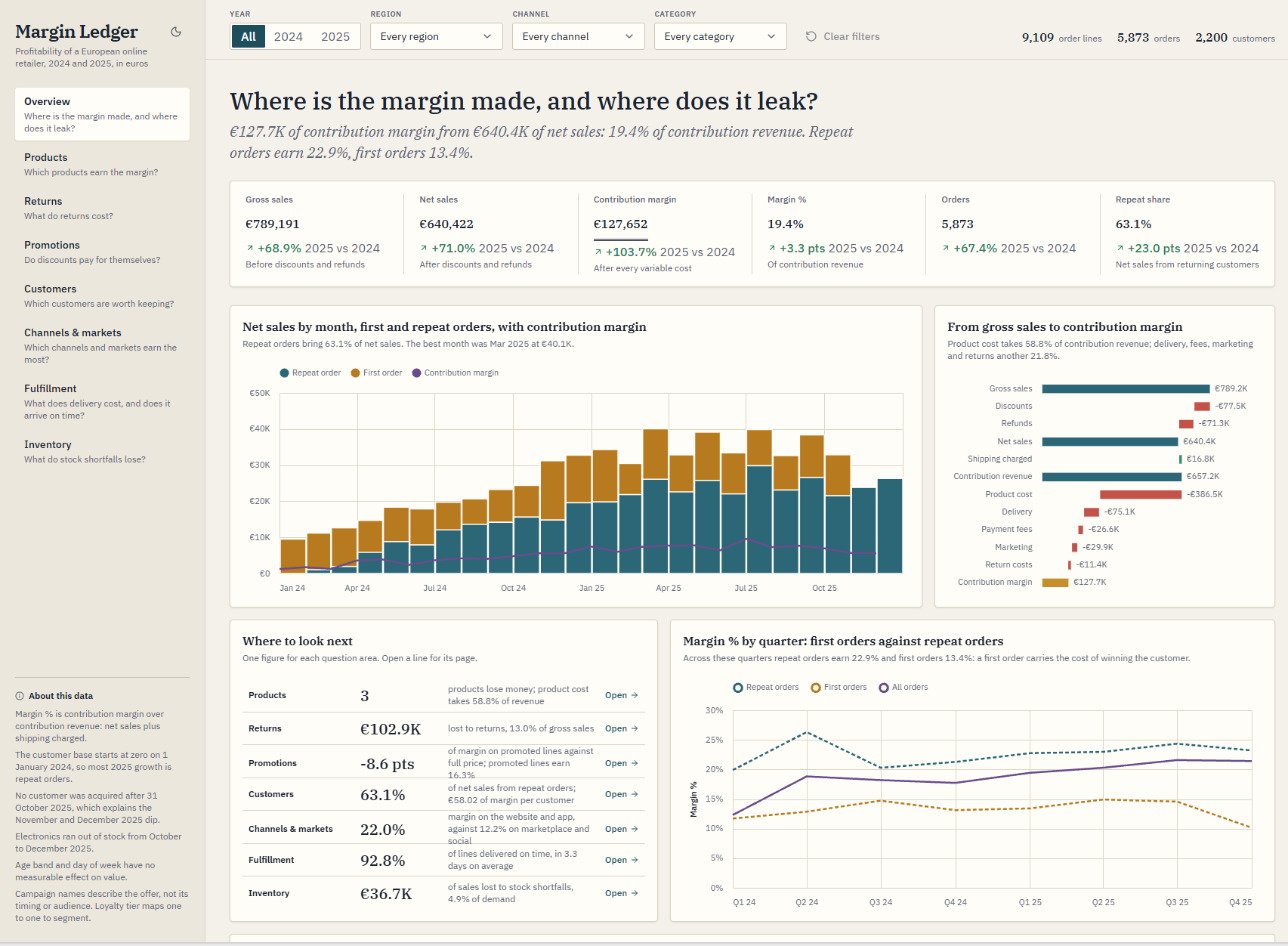Toggle the First order legend item
The height and width of the screenshot is (946, 1288).
pyautogui.click(x=375, y=373)
